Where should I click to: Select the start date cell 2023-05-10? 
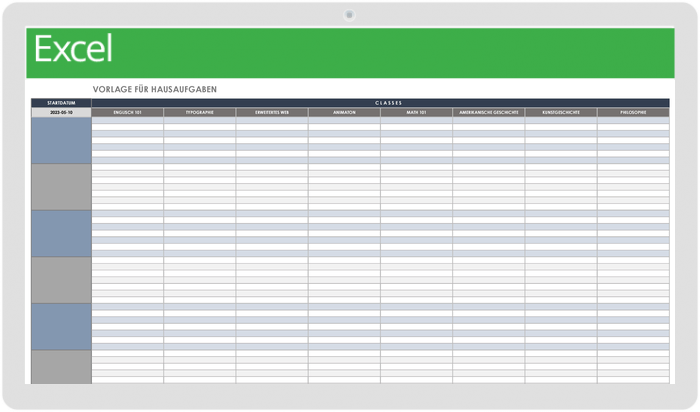61,112
